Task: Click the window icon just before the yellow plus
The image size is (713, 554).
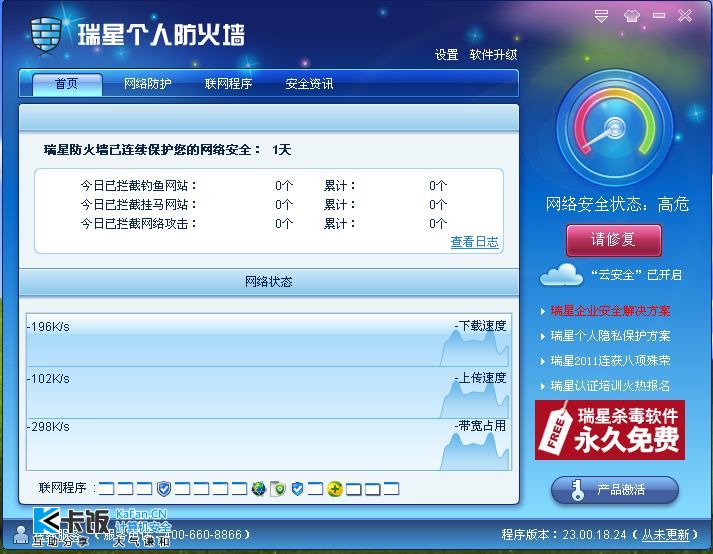Action: tap(315, 489)
